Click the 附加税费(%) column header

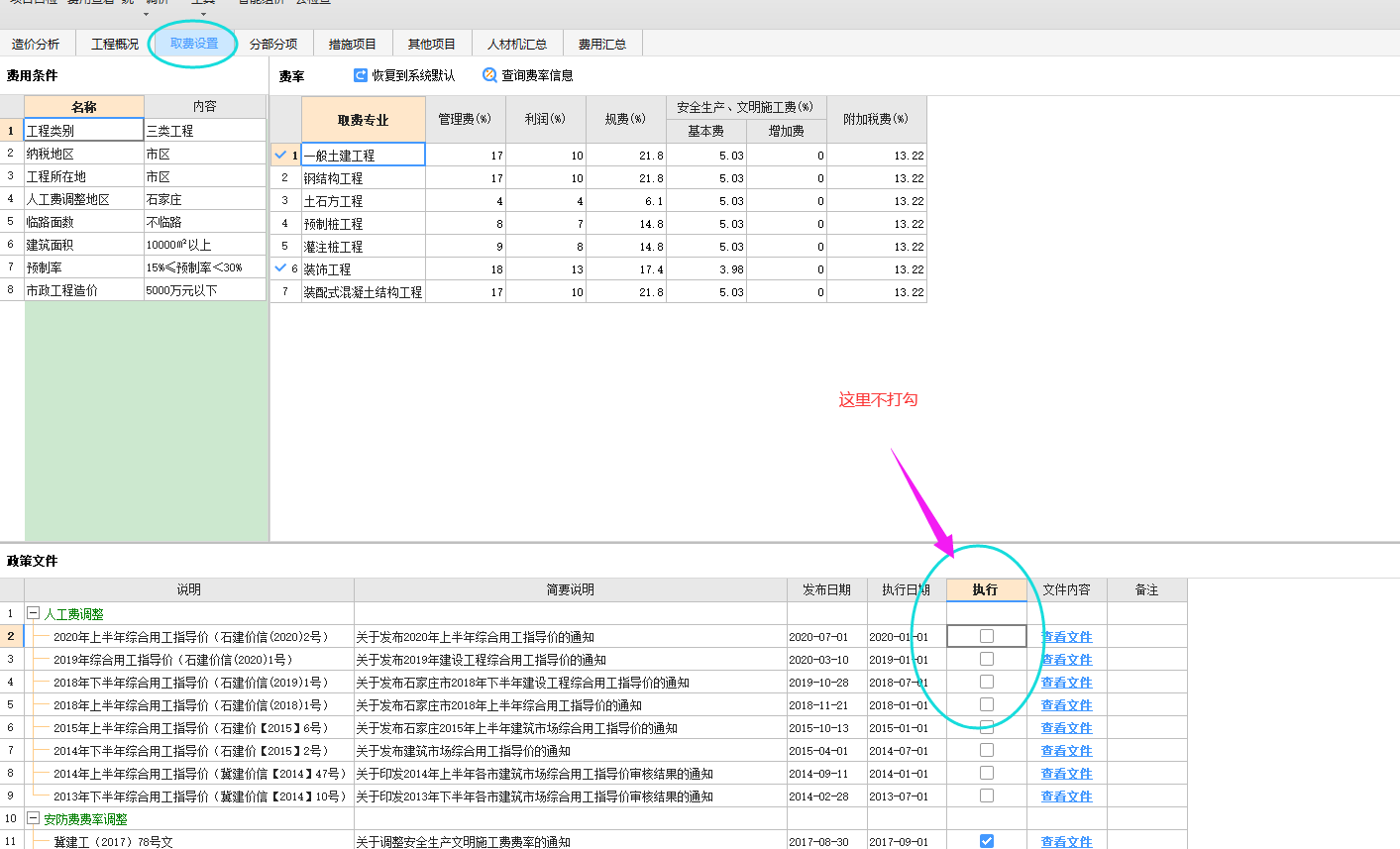click(877, 119)
